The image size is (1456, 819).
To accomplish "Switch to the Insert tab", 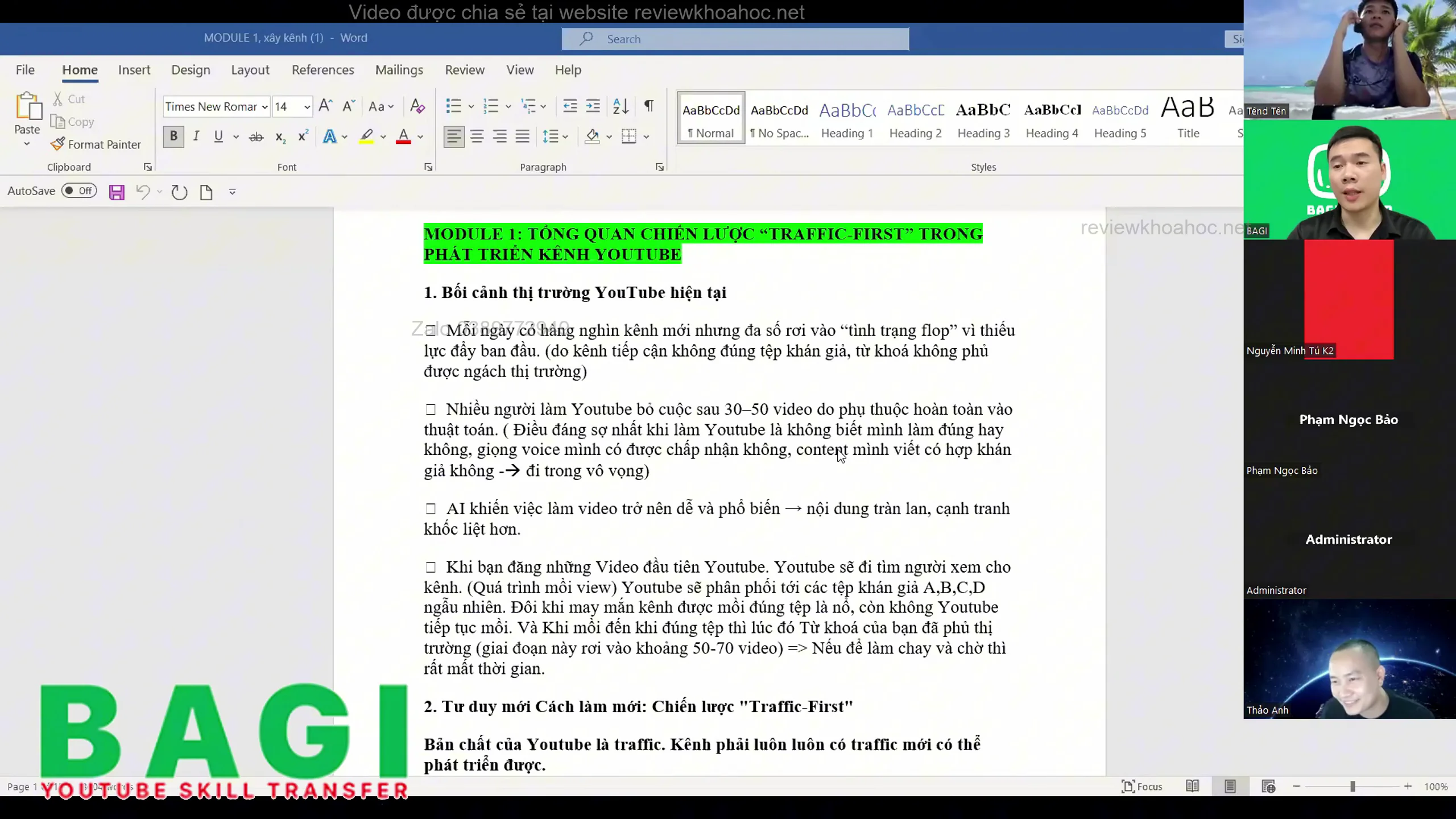I will 134,70.
